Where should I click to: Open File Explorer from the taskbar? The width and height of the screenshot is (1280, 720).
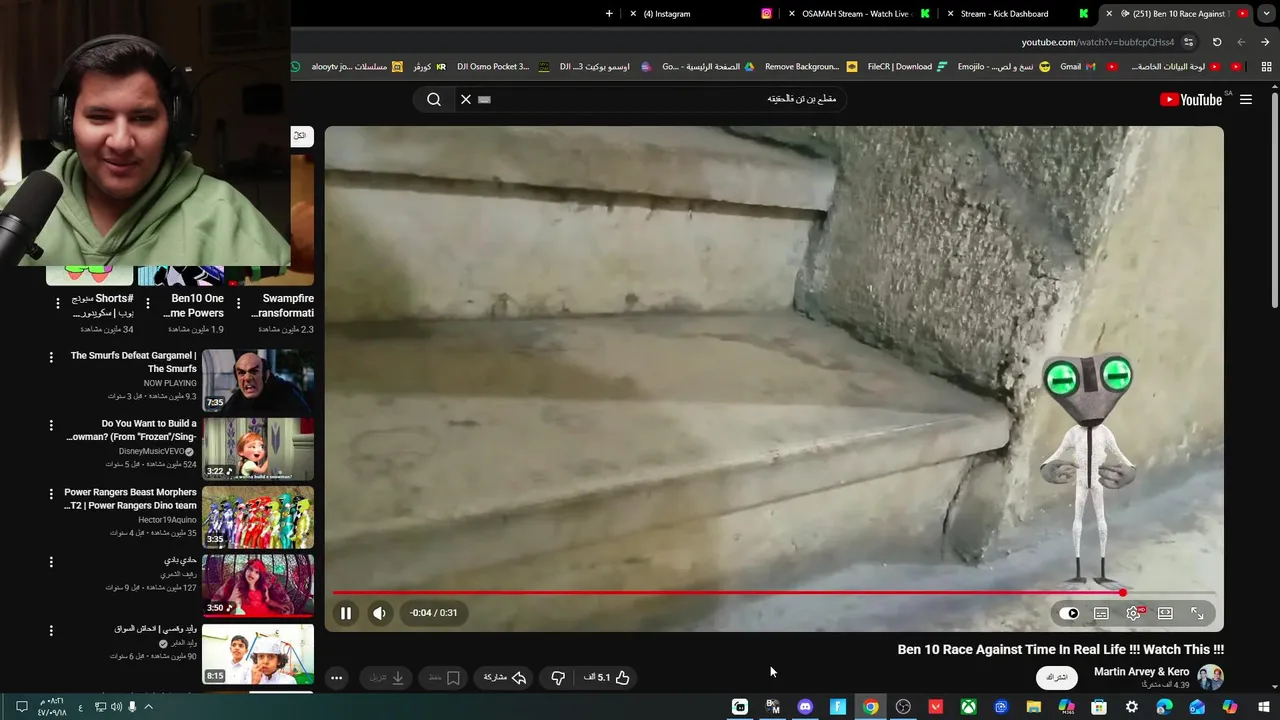1034,707
